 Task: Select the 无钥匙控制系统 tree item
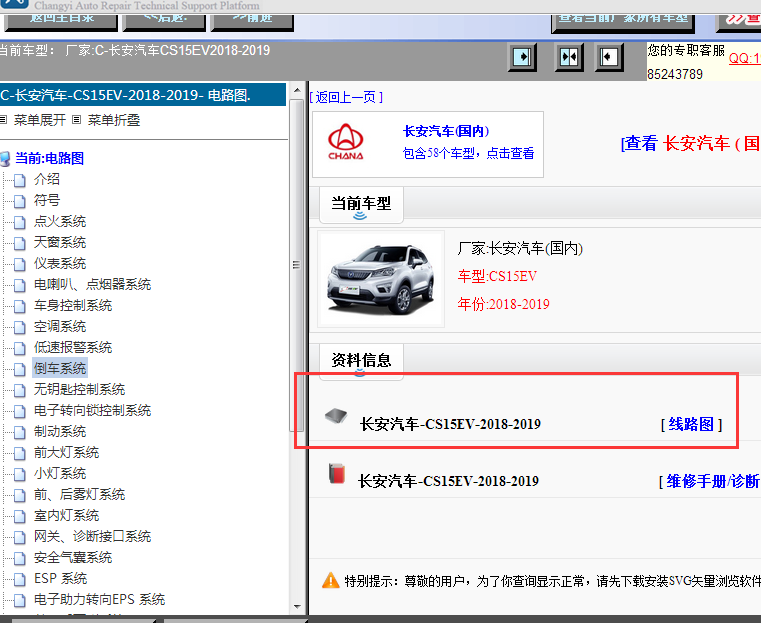80,389
